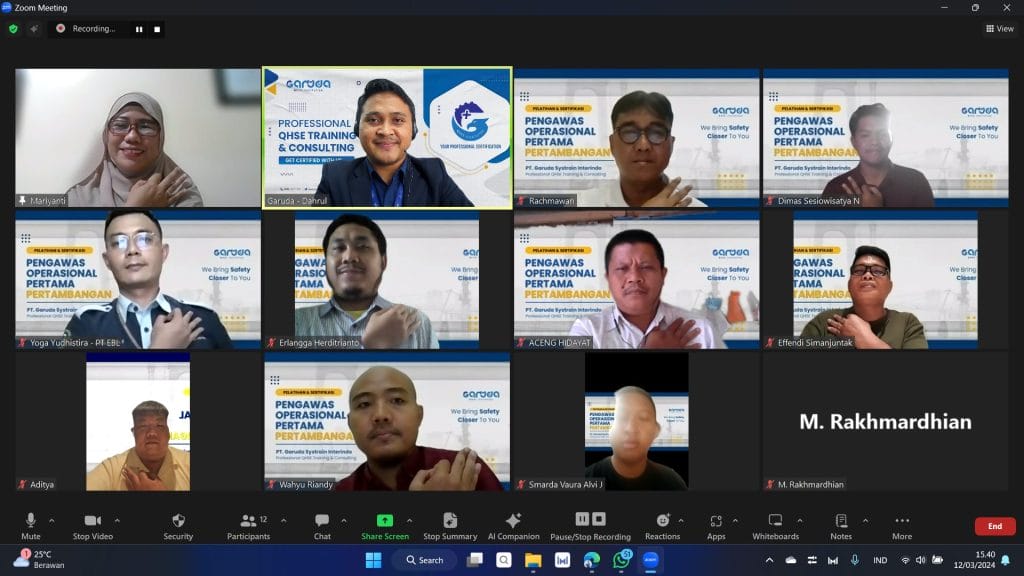Open the More options menu
The image size is (1024, 576).
tap(902, 521)
